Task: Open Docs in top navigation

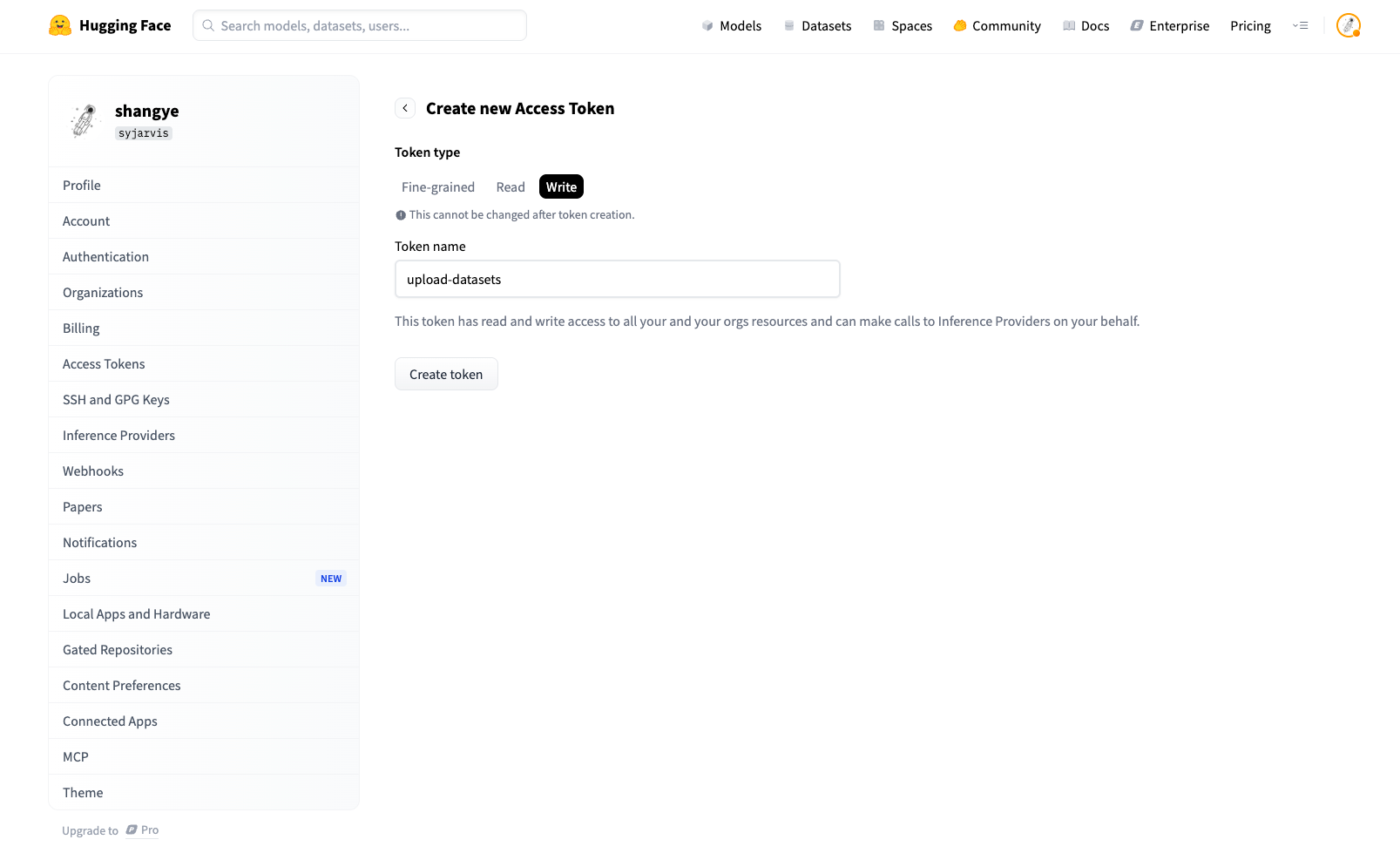Action: click(x=1086, y=26)
